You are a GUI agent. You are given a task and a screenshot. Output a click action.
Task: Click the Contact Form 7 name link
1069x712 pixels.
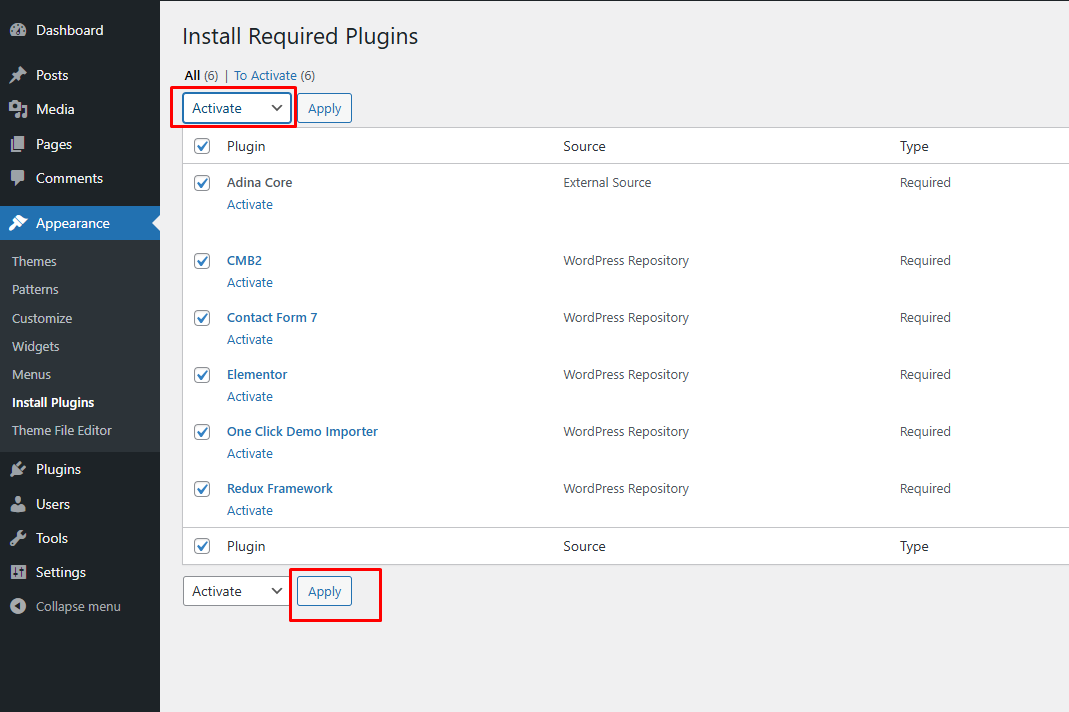coord(272,317)
